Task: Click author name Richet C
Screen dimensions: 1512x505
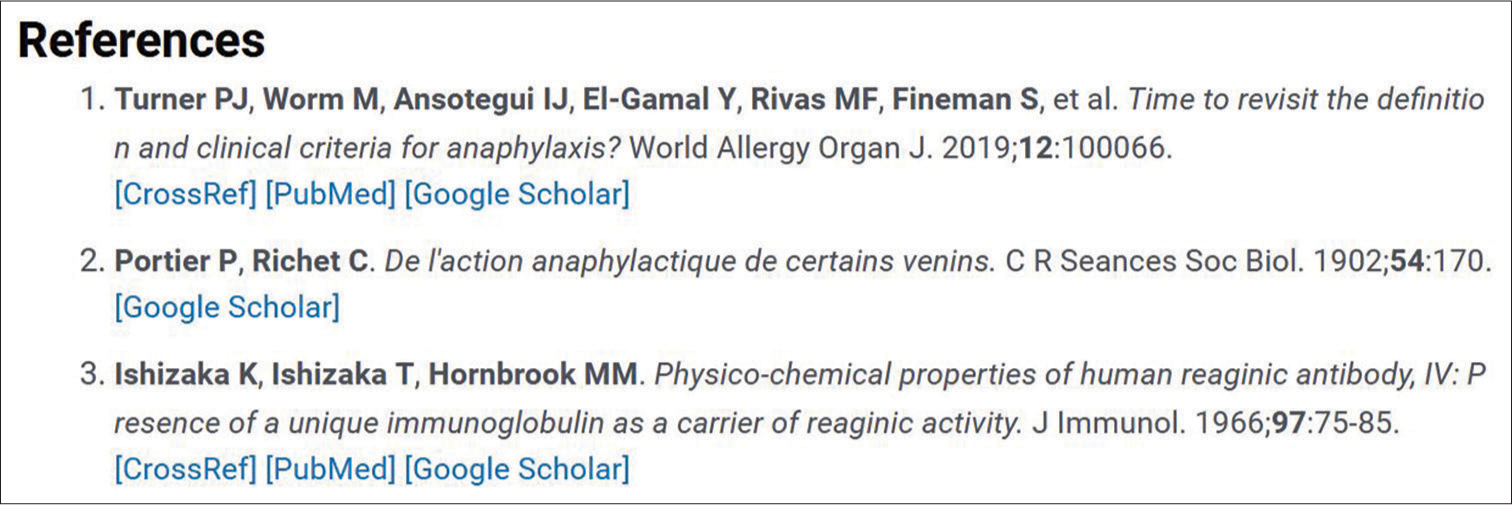Action: click(310, 262)
